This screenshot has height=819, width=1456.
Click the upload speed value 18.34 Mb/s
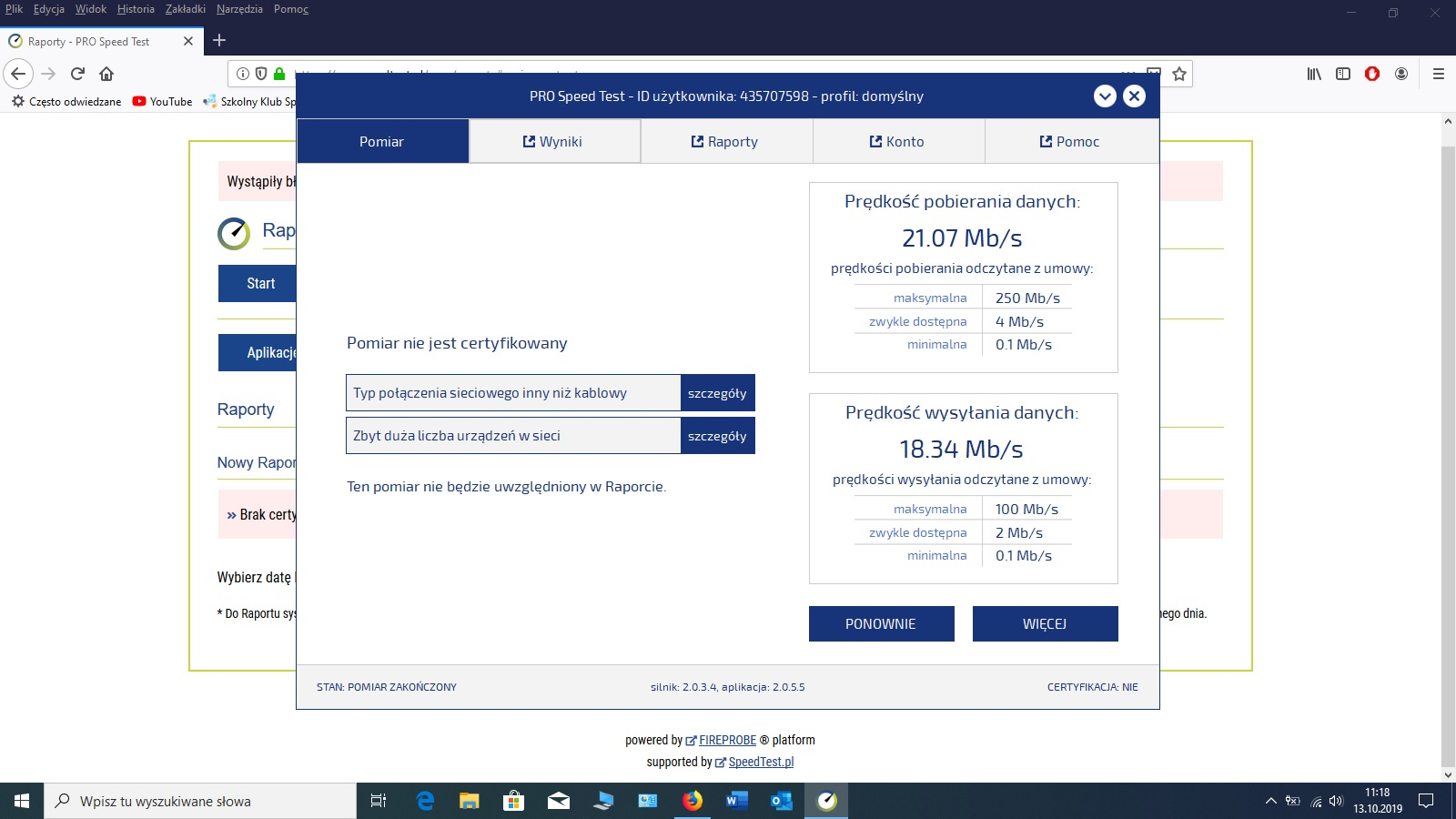[961, 450]
